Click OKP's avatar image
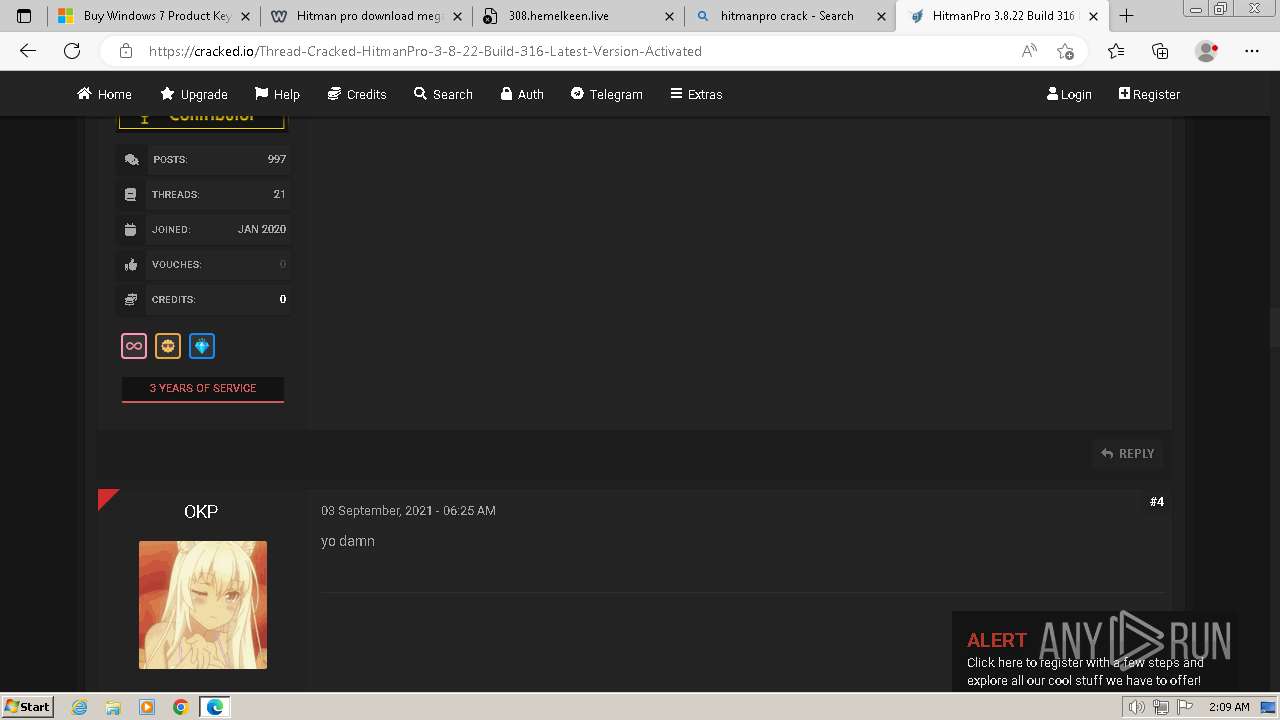 tap(203, 605)
